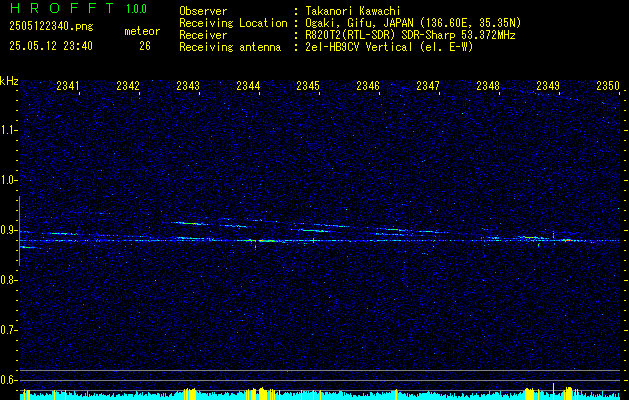
Task: Click file name 2505122340.png
Action: coord(51,27)
